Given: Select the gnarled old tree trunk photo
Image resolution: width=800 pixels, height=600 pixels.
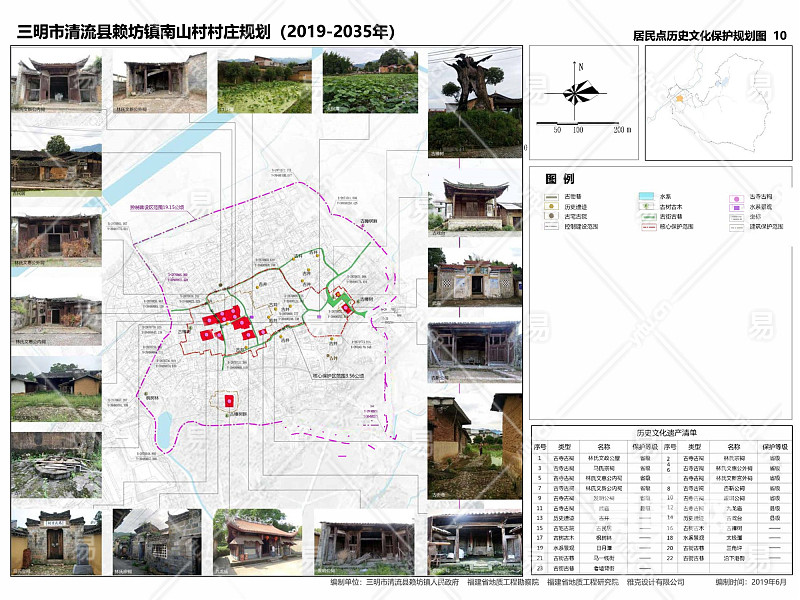Looking at the screenshot, I should click(475, 103).
